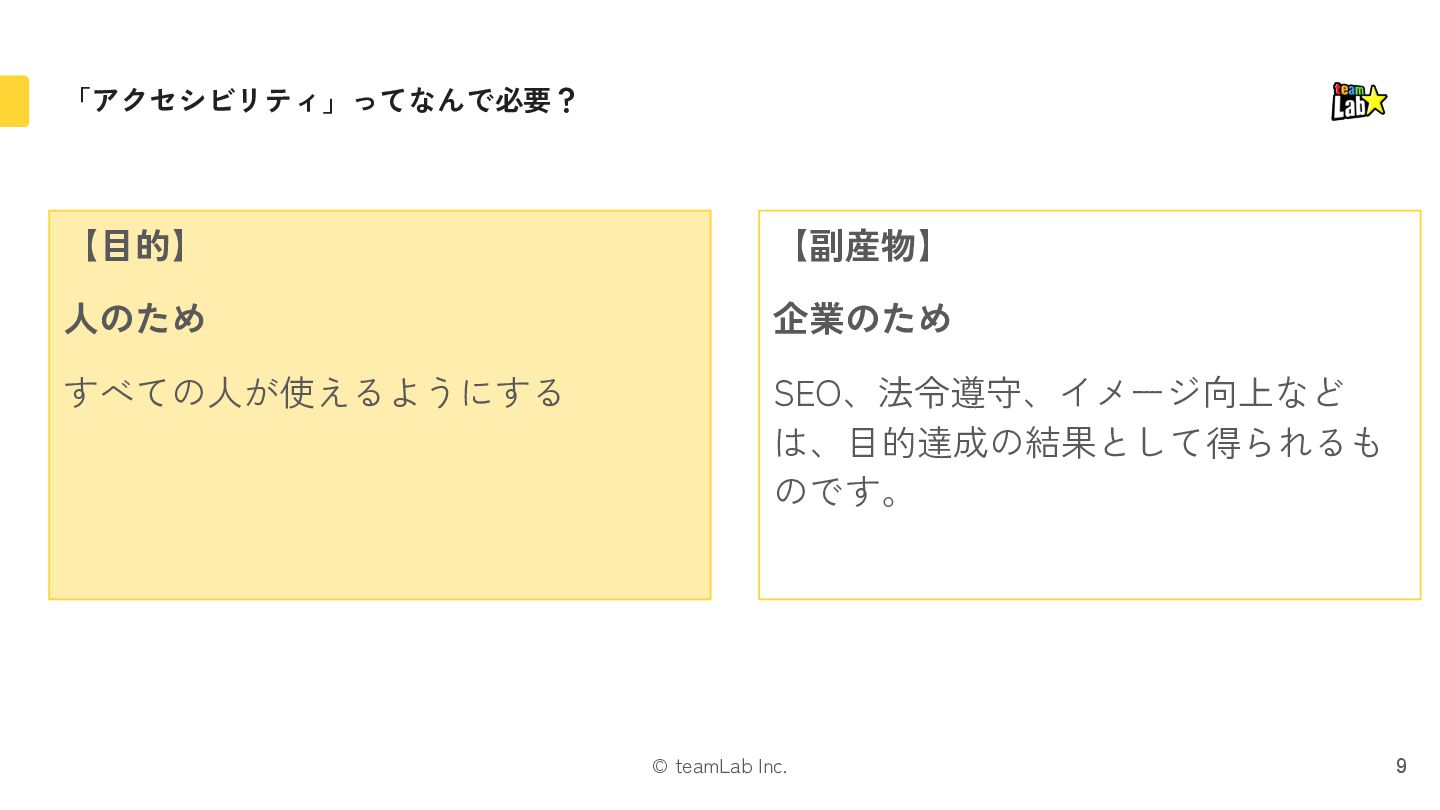Click the star shape in the logo

coord(1375,100)
